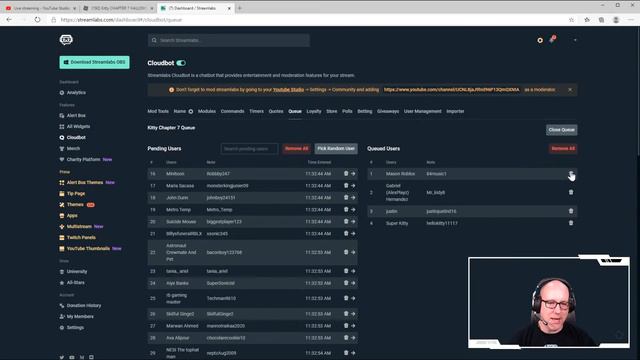Bookmark this page with star icon
Screen dimensions: 640x360
tap(571, 20)
